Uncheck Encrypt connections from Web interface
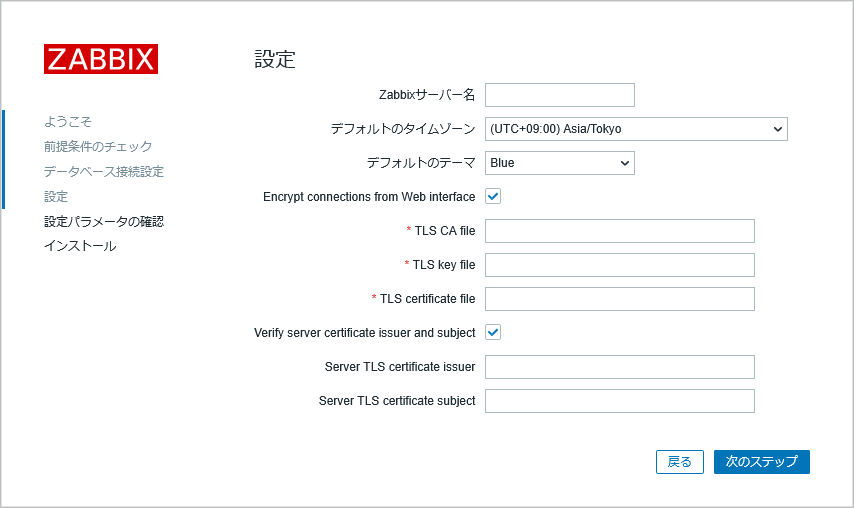Viewport: 854px width, 508px height. [x=493, y=197]
